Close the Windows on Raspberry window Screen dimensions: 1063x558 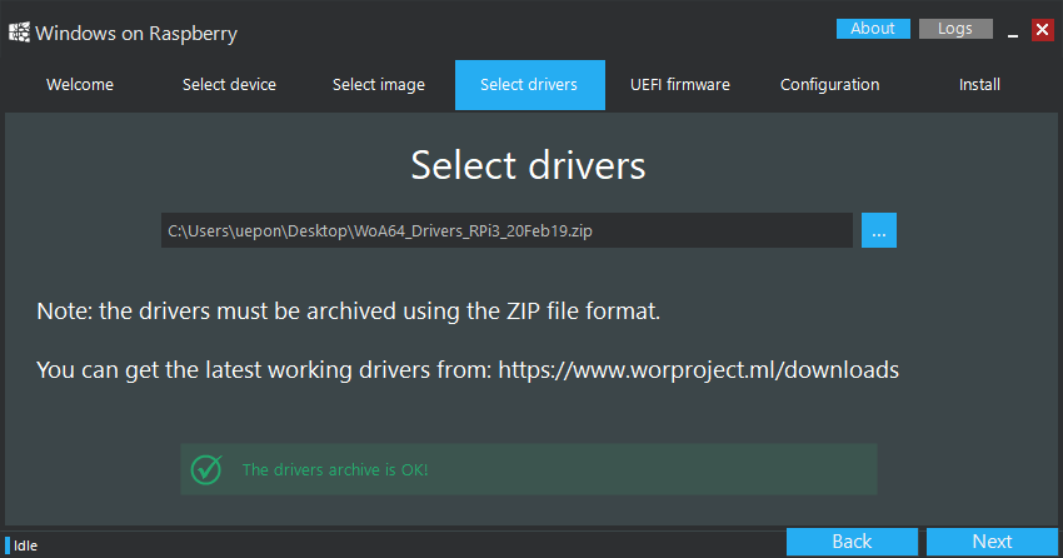(1042, 30)
